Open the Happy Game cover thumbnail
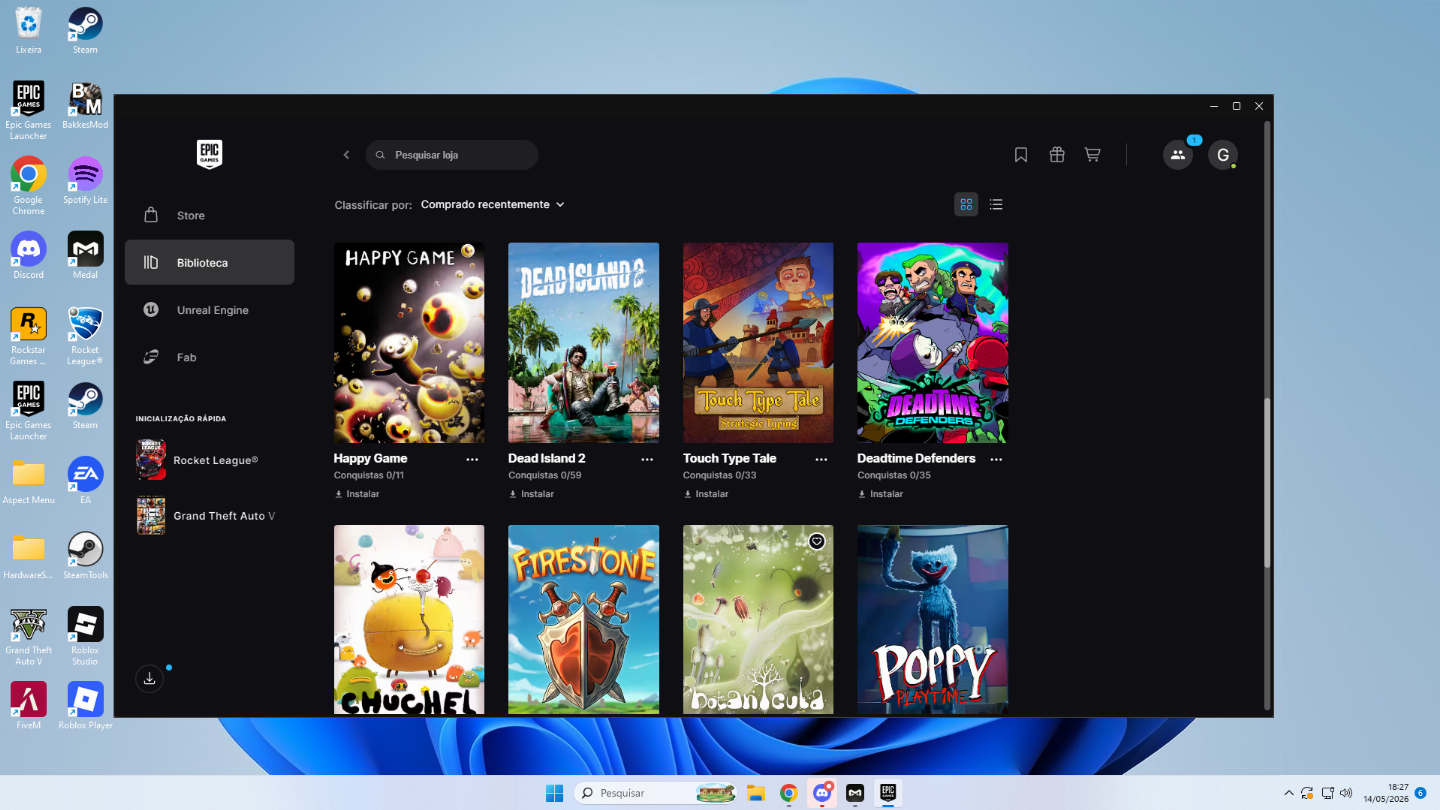Viewport: 1440px width, 810px height. [x=409, y=342]
